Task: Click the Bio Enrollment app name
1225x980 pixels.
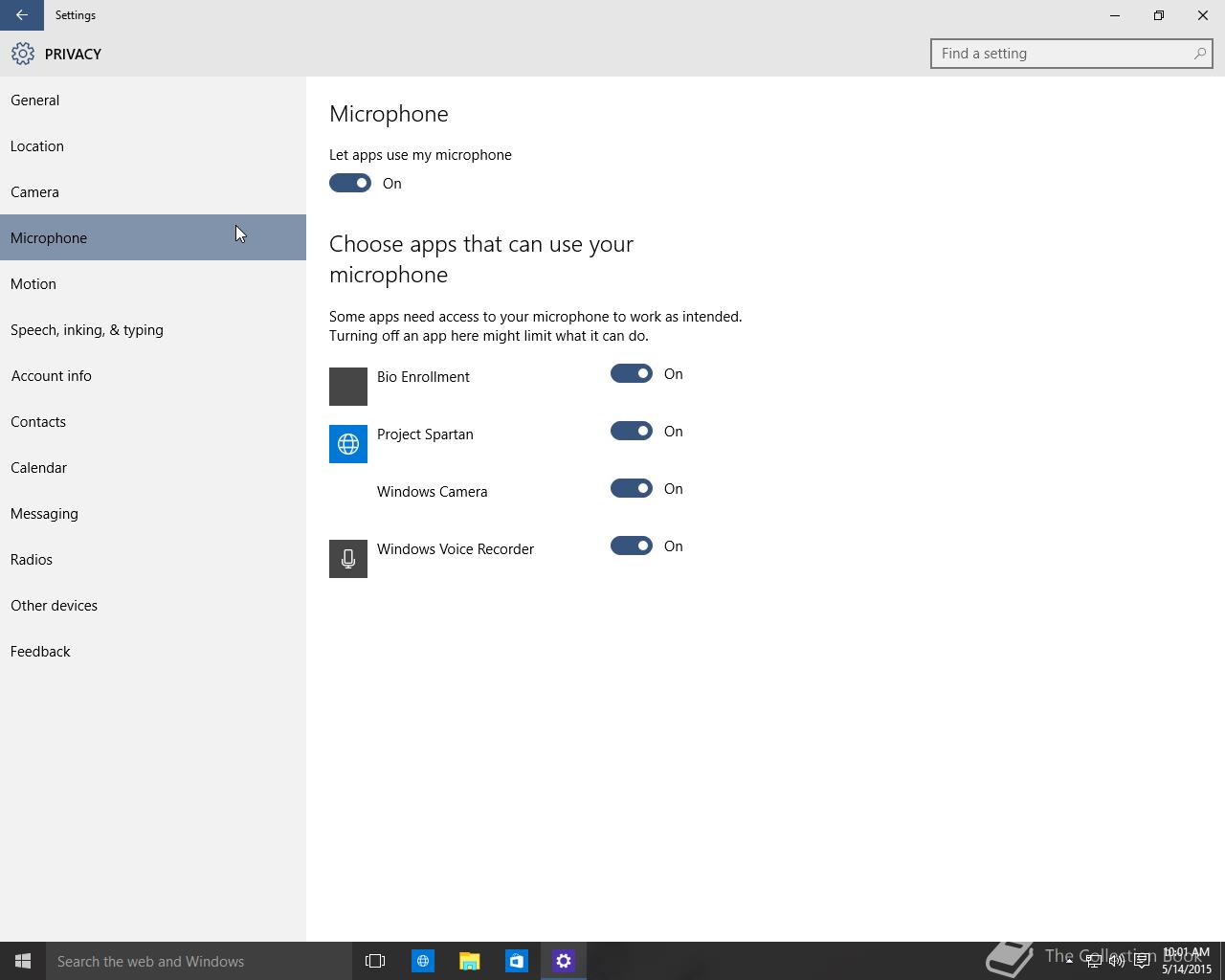Action: (x=423, y=377)
